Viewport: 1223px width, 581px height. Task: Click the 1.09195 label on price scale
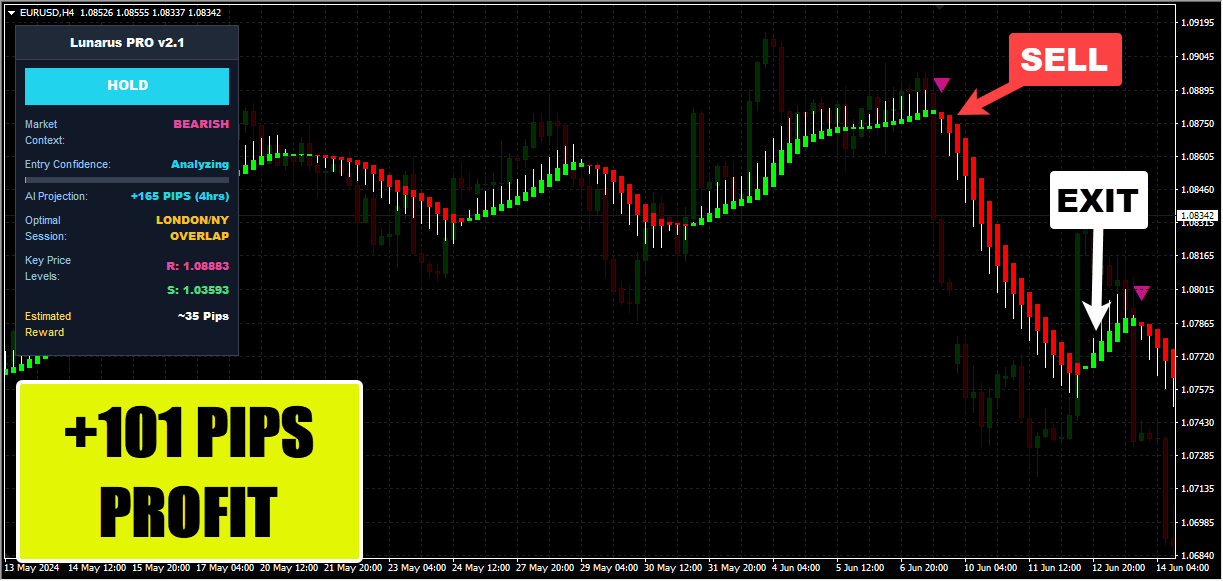(1196, 23)
